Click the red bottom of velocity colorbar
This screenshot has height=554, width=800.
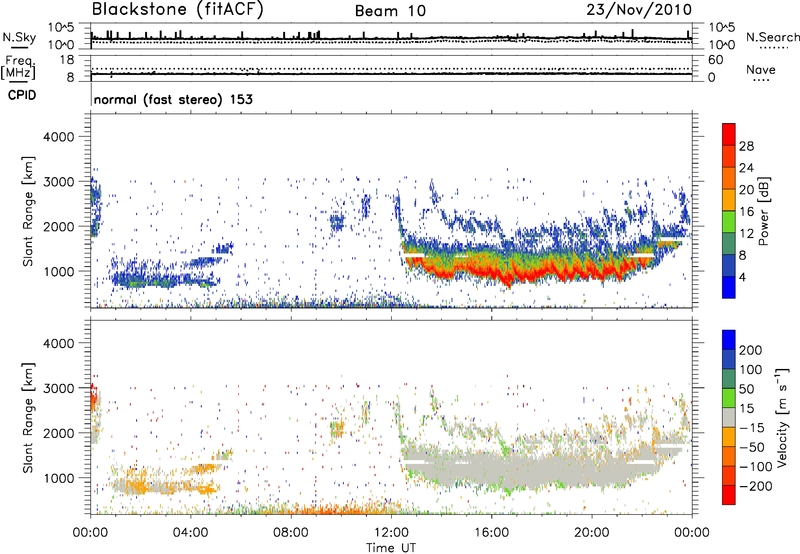coord(729,495)
